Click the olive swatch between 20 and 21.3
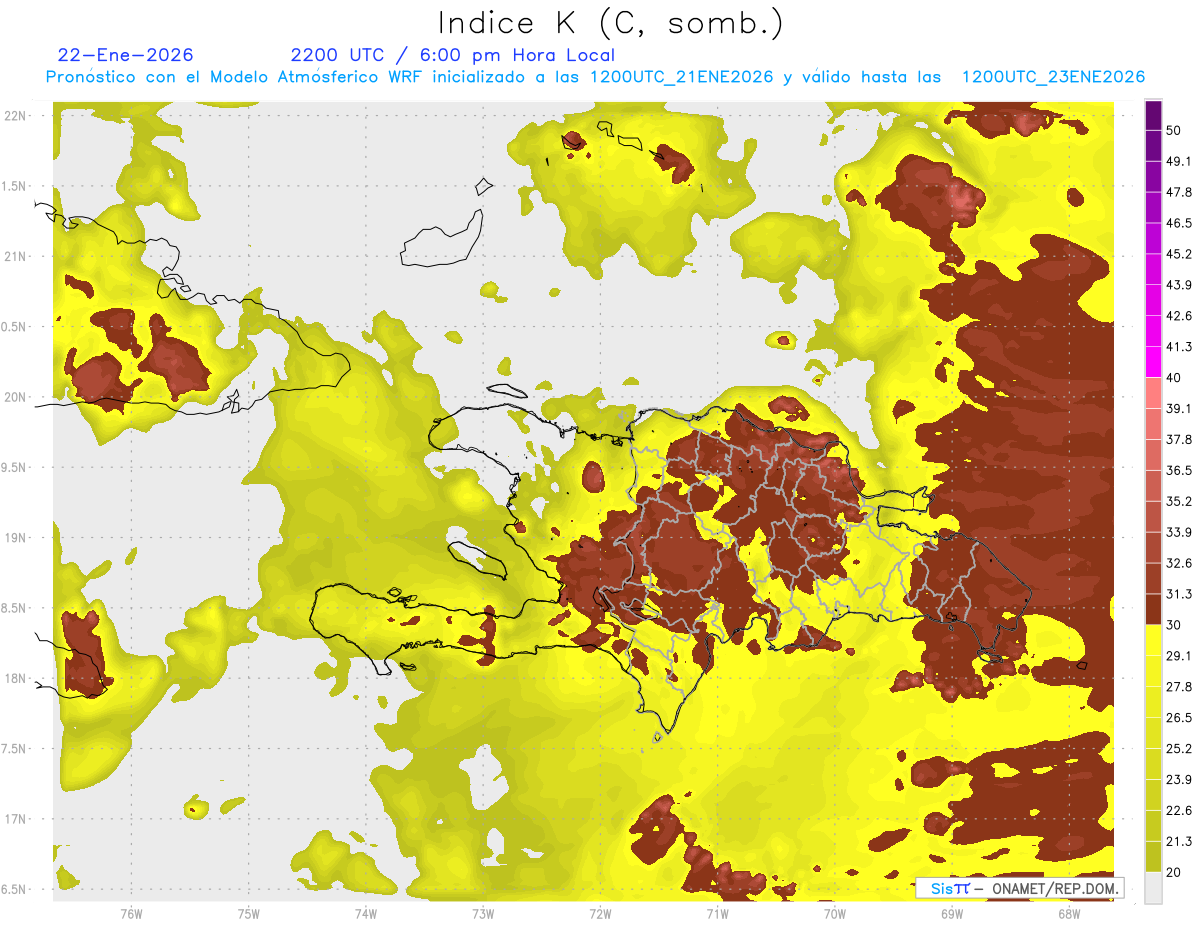Image resolution: width=1200 pixels, height=927 pixels. [1153, 856]
